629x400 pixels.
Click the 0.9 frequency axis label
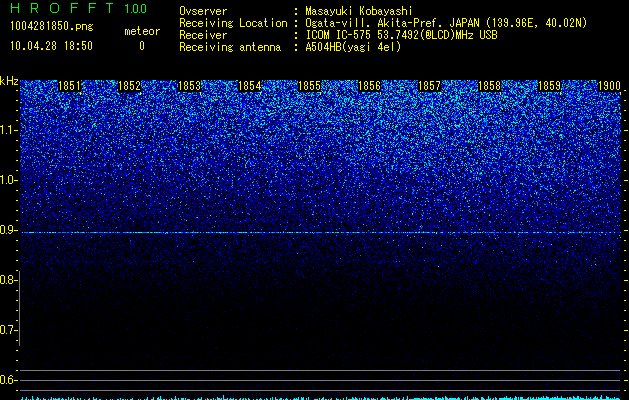point(7,230)
